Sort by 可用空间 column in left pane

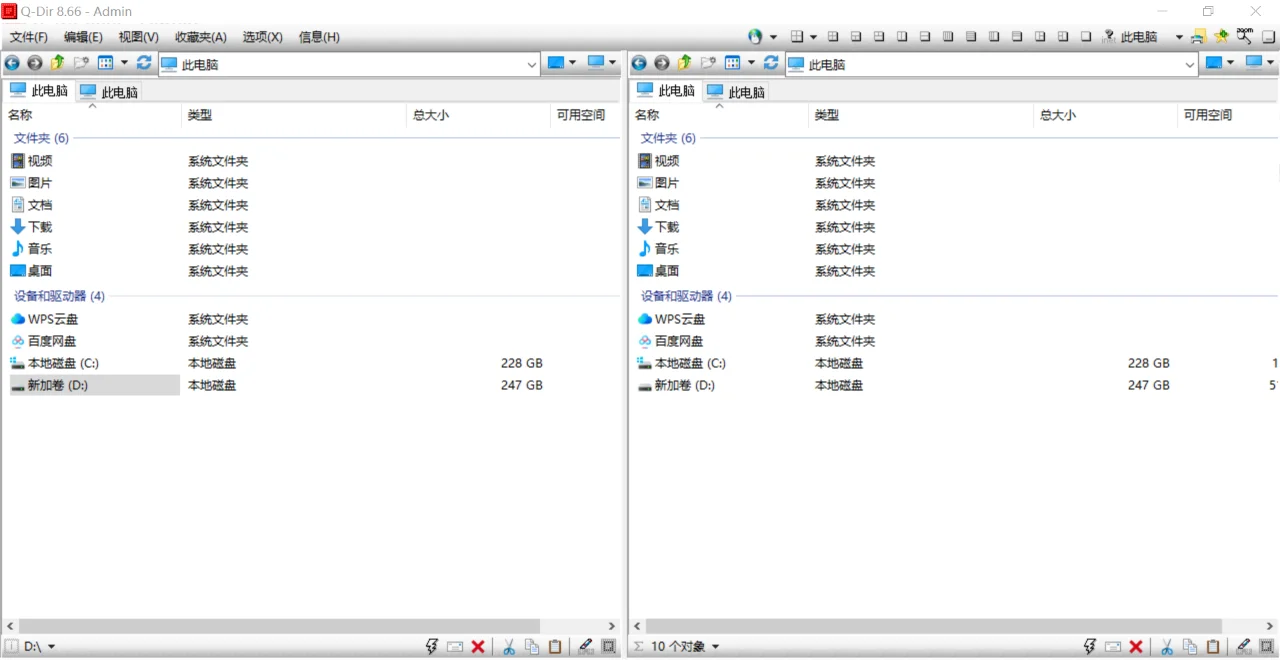pos(586,115)
